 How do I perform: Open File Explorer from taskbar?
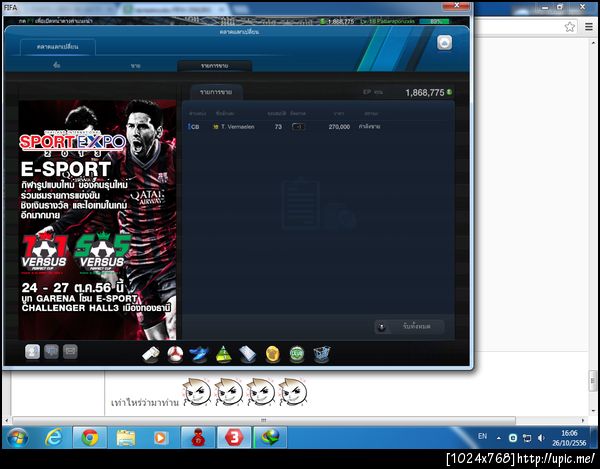pyautogui.click(x=126, y=438)
